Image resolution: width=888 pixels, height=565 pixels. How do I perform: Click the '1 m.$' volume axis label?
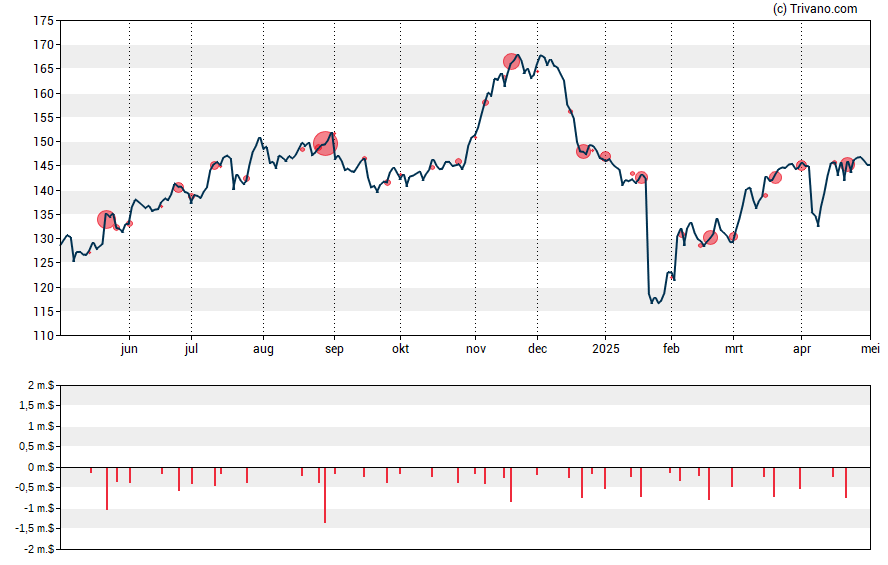[41, 426]
